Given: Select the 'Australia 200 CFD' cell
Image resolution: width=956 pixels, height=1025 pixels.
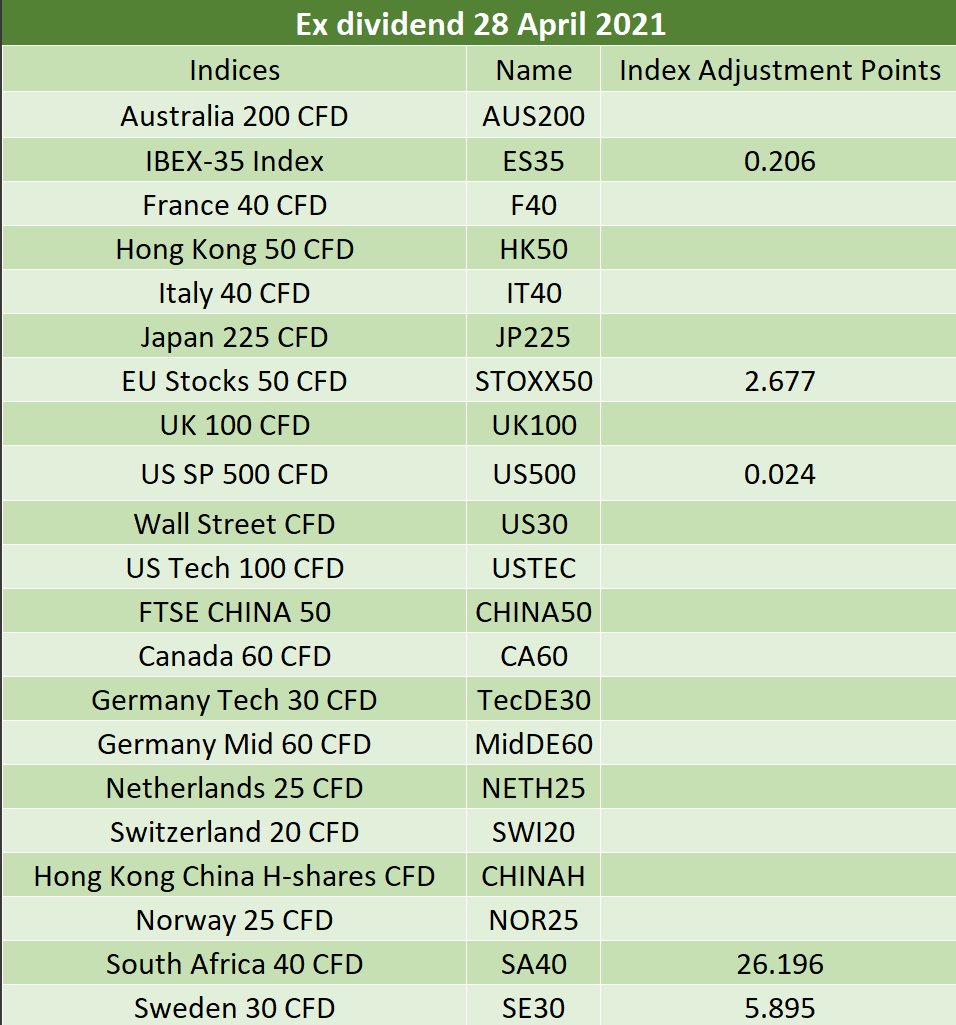Looking at the screenshot, I should coord(234,116).
